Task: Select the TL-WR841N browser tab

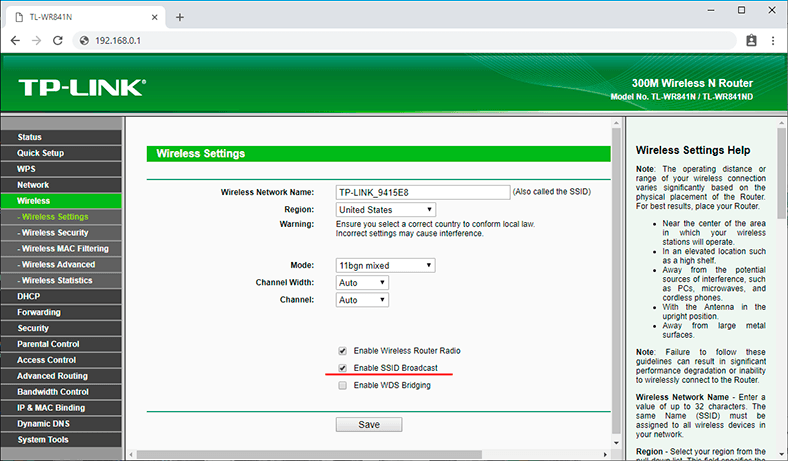Action: pyautogui.click(x=86, y=17)
